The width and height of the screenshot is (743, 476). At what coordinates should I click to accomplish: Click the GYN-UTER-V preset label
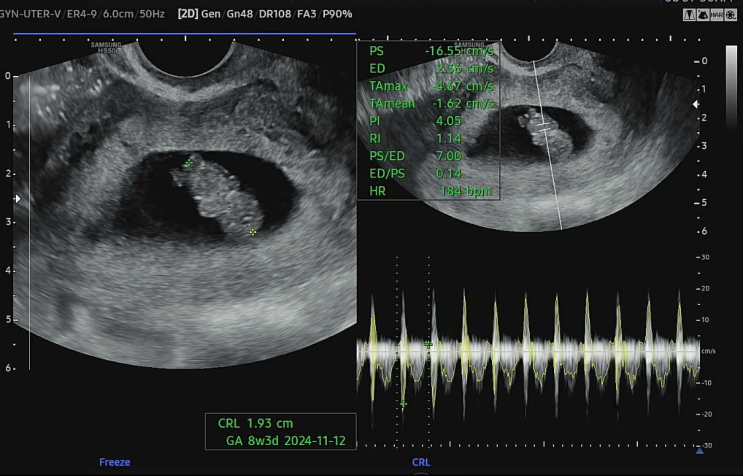pos(30,14)
